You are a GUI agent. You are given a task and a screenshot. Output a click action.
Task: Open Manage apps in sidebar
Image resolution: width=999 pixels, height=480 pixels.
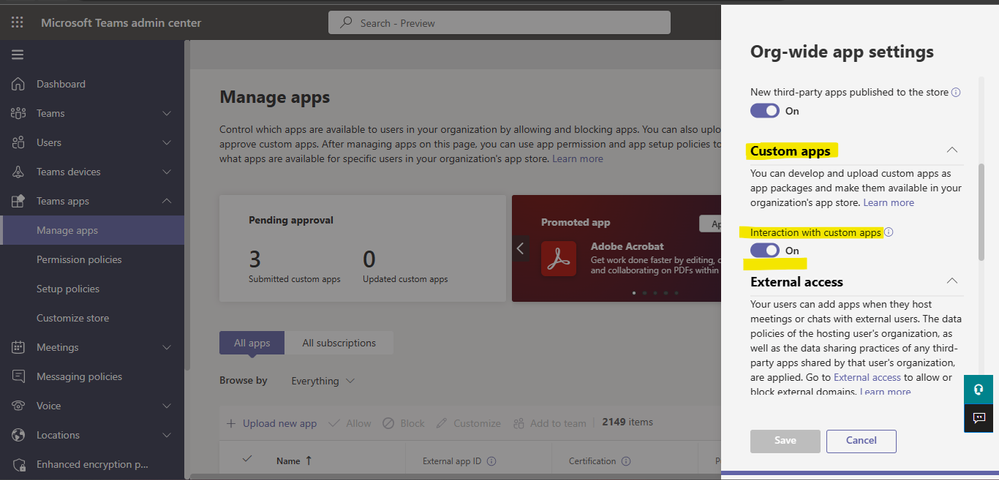tap(92, 231)
